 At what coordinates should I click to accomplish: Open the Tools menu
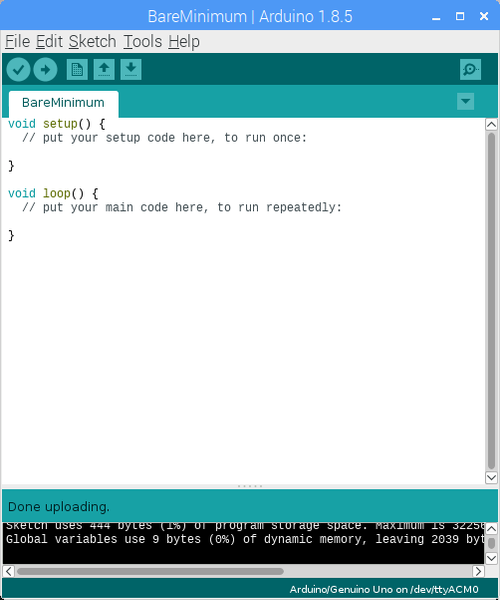pos(143,41)
